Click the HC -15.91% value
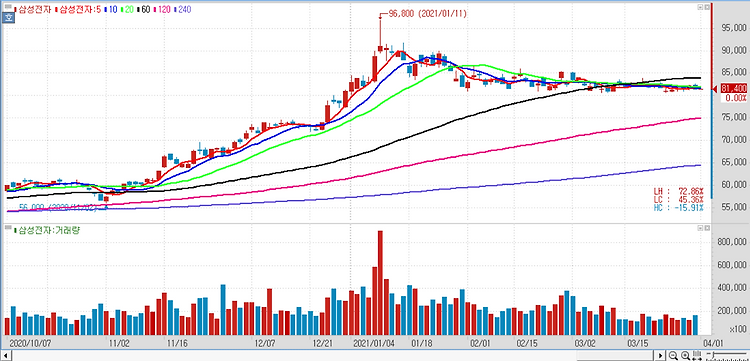750x361 pixels. click(x=678, y=208)
